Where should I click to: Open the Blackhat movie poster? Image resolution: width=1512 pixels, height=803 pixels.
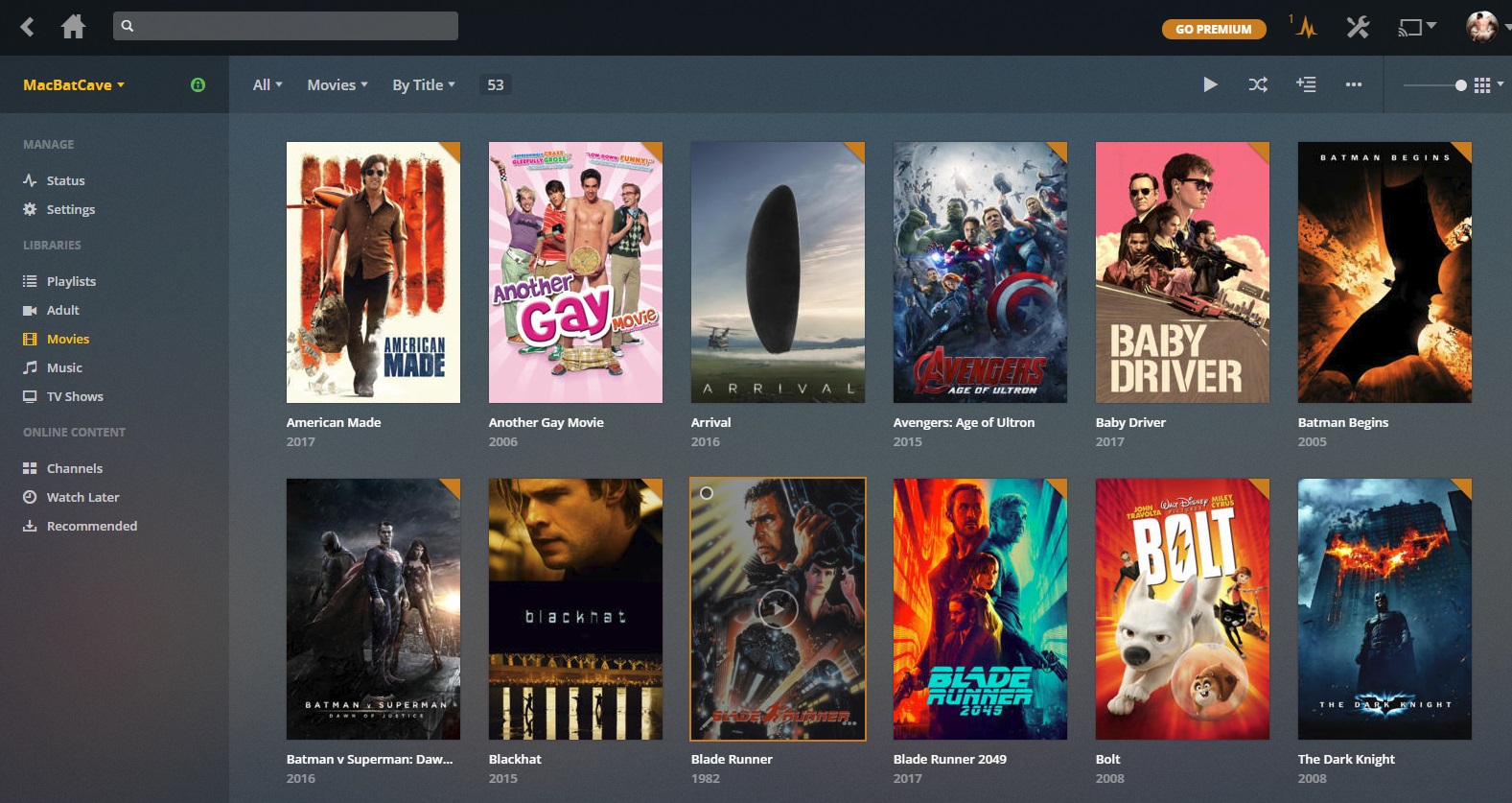click(x=575, y=609)
